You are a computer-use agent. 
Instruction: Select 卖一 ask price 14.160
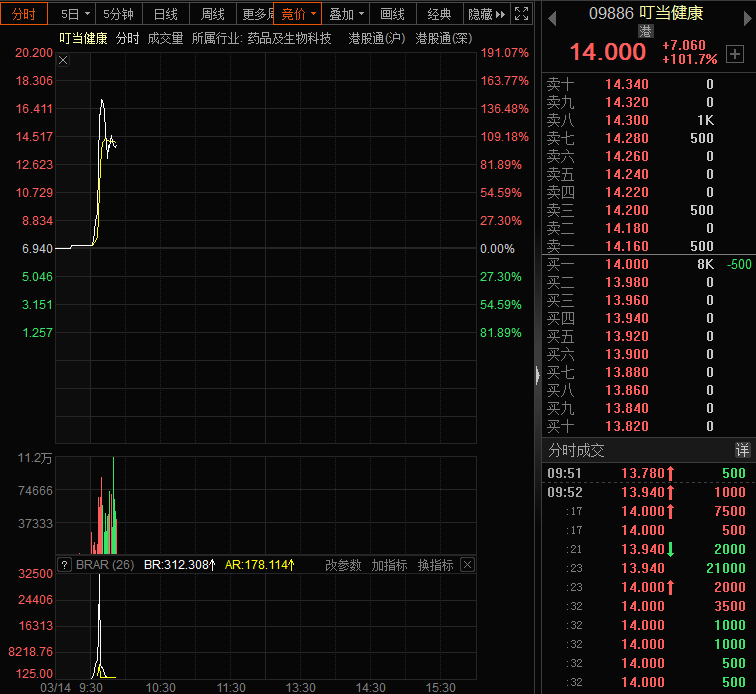tap(627, 246)
